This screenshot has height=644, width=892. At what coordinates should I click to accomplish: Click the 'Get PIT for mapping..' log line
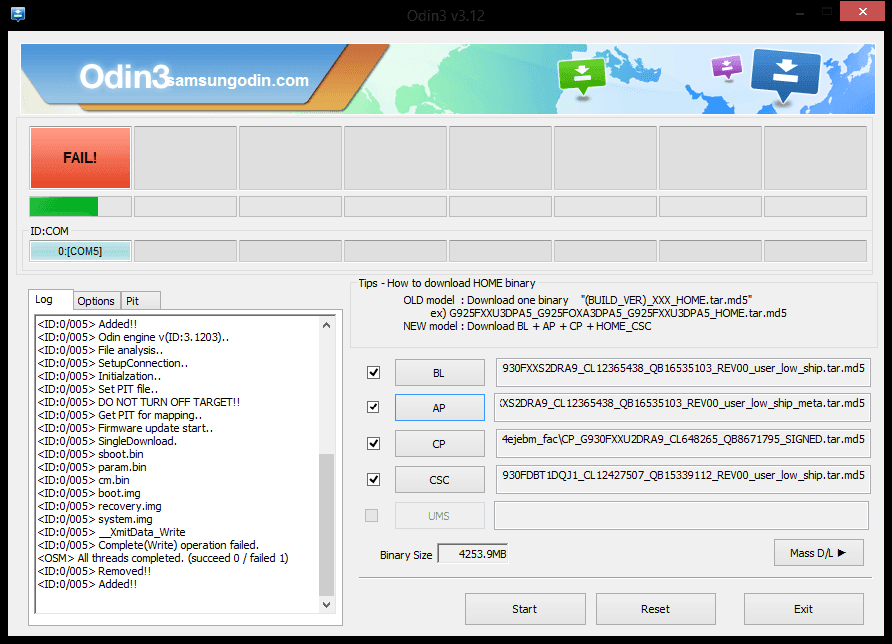tap(119, 415)
